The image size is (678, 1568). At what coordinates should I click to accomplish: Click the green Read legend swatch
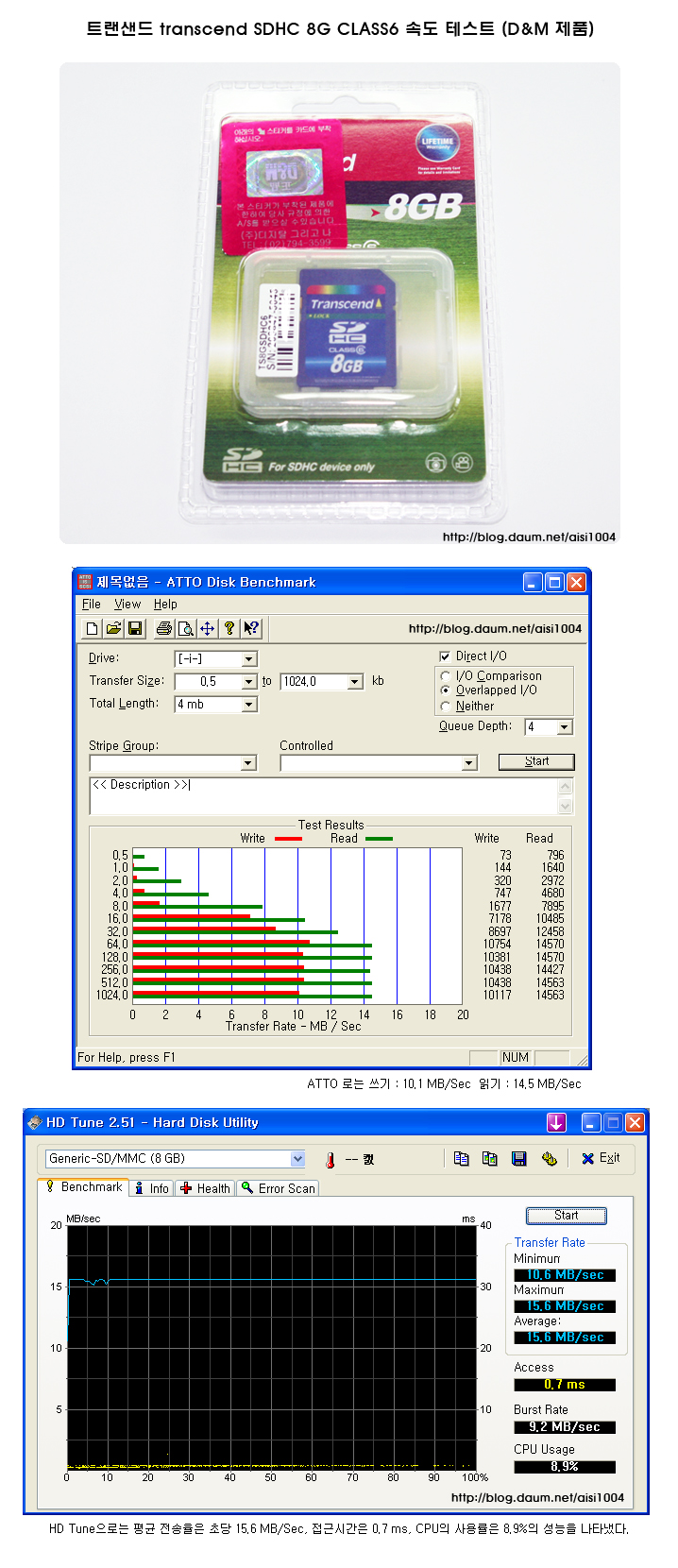tap(379, 839)
